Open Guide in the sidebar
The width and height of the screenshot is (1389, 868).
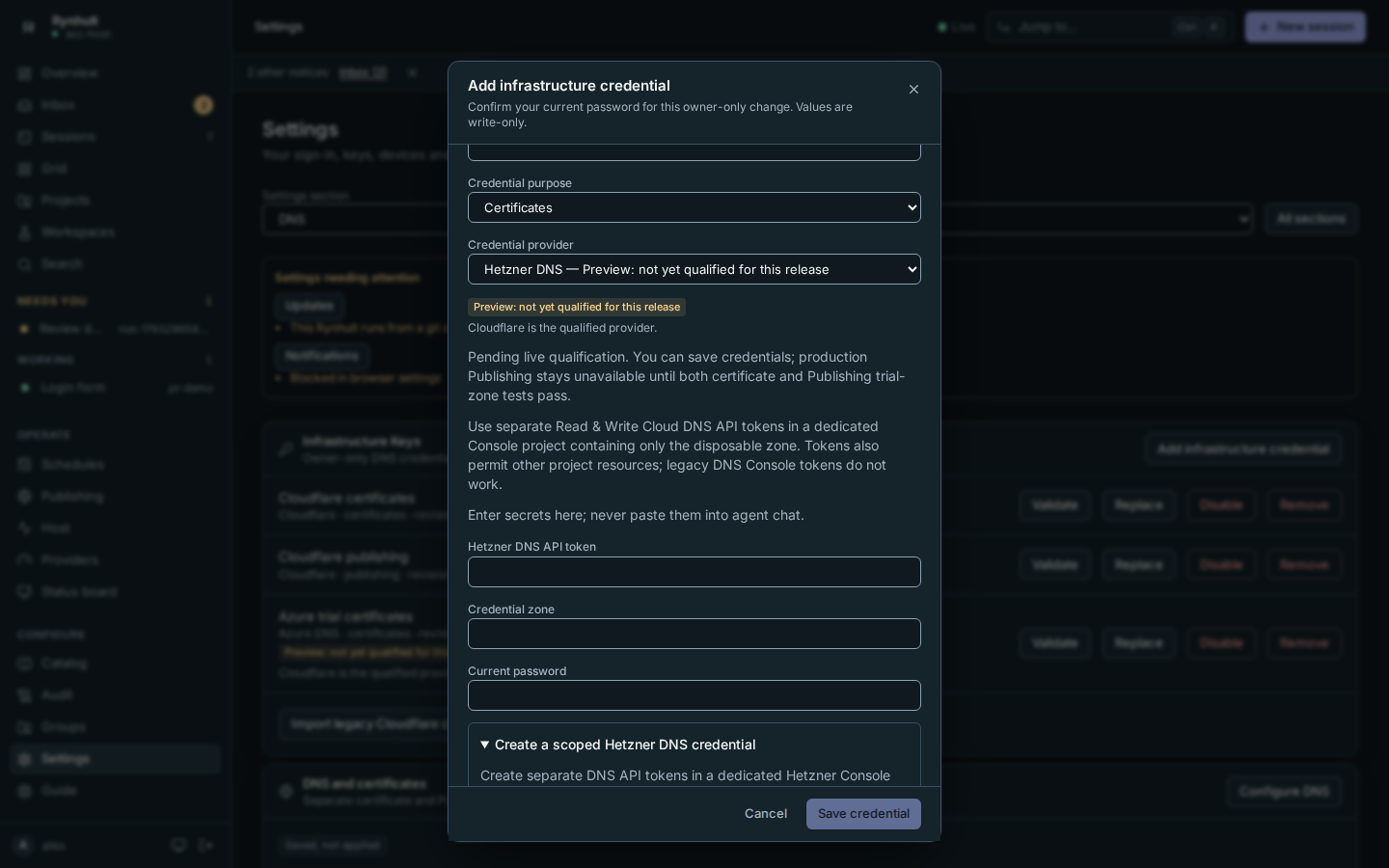click(116, 791)
